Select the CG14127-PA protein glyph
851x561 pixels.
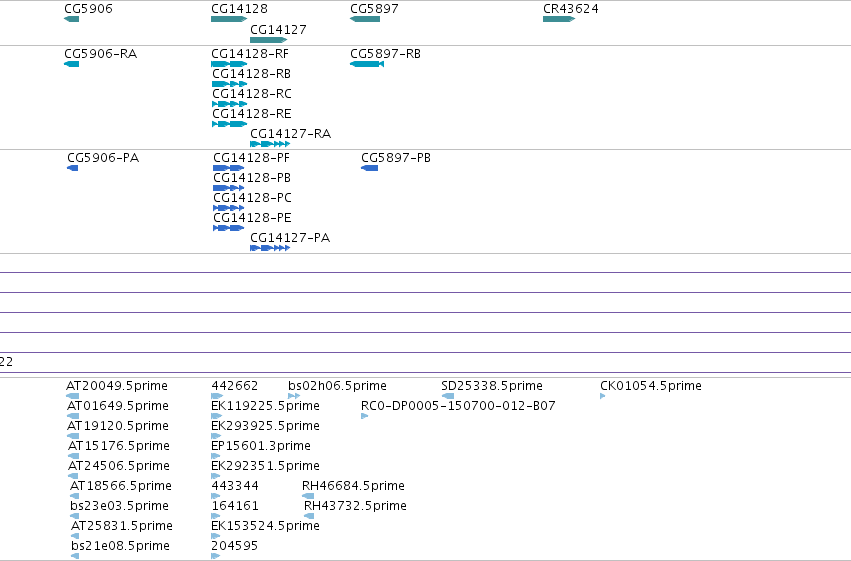pos(270,248)
